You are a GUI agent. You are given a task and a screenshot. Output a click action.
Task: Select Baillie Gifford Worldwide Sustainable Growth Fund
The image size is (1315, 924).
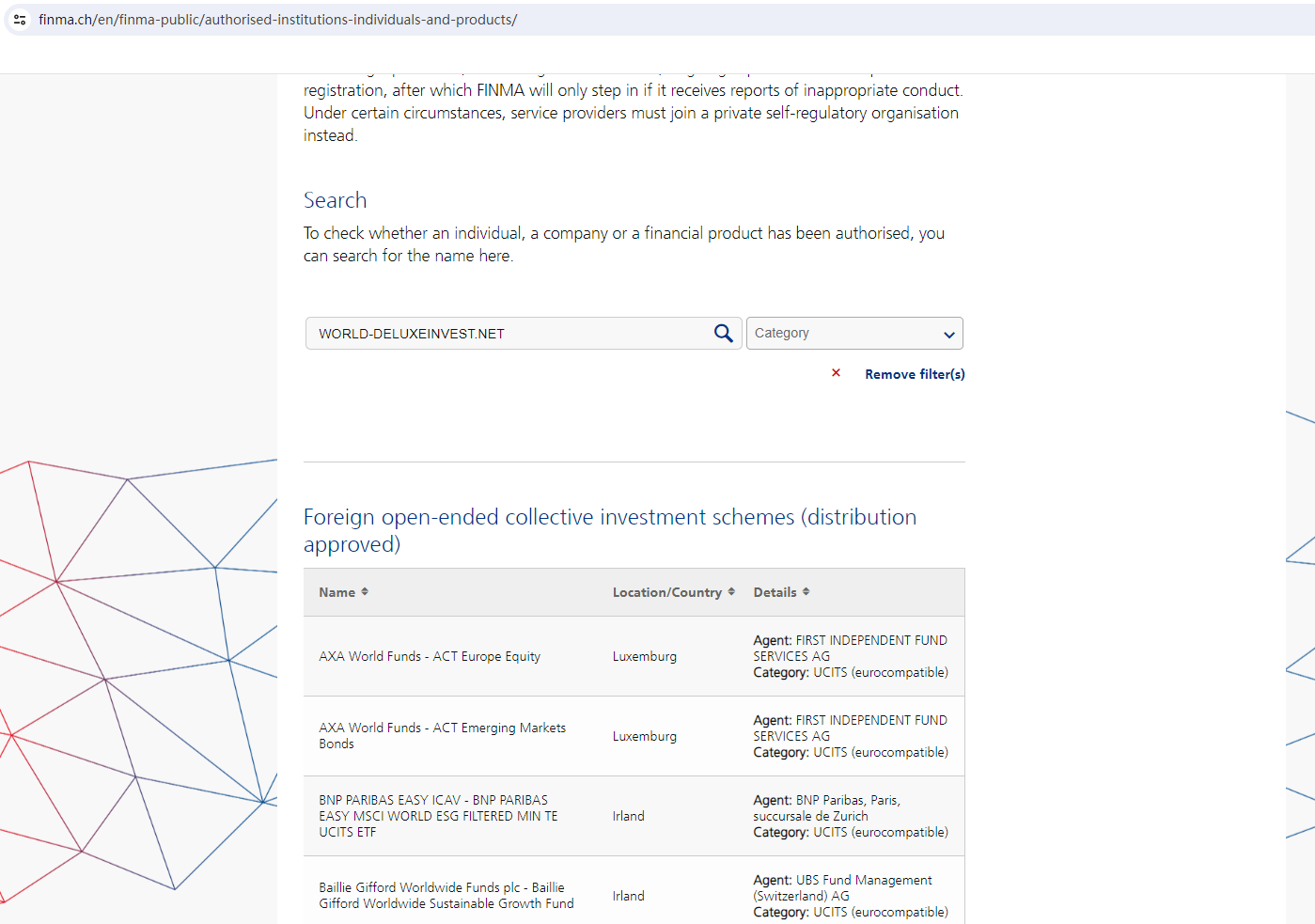pos(446,895)
